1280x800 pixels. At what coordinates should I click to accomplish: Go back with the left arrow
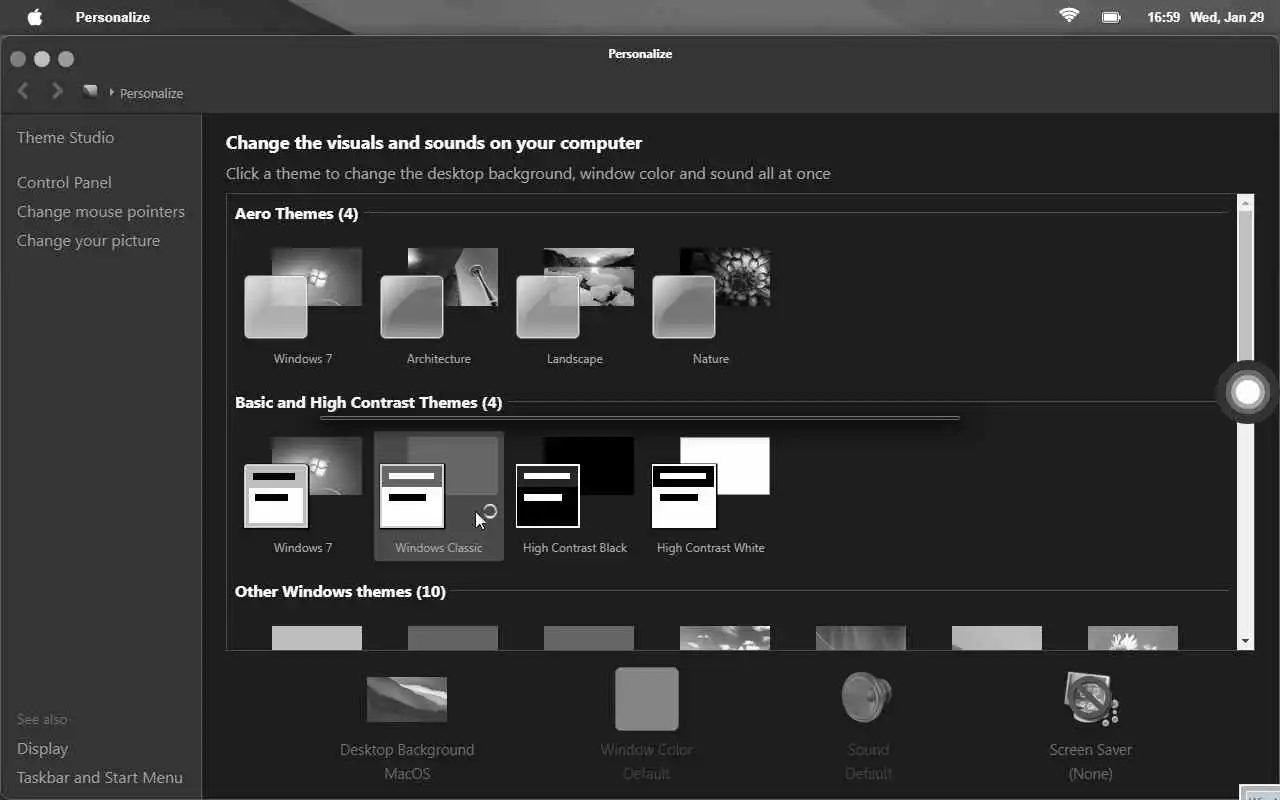[x=23, y=91]
